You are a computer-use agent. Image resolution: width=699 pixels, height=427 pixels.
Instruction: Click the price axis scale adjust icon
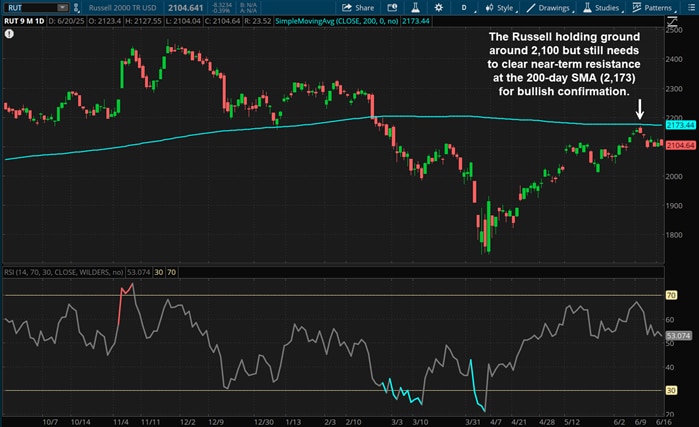[672, 21]
